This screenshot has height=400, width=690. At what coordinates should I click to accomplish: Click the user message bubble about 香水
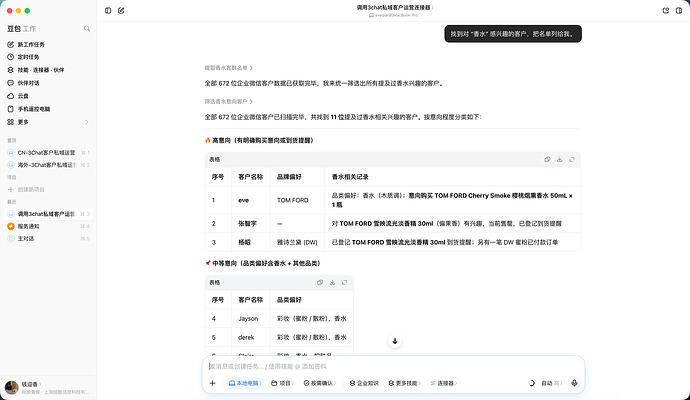(x=513, y=34)
